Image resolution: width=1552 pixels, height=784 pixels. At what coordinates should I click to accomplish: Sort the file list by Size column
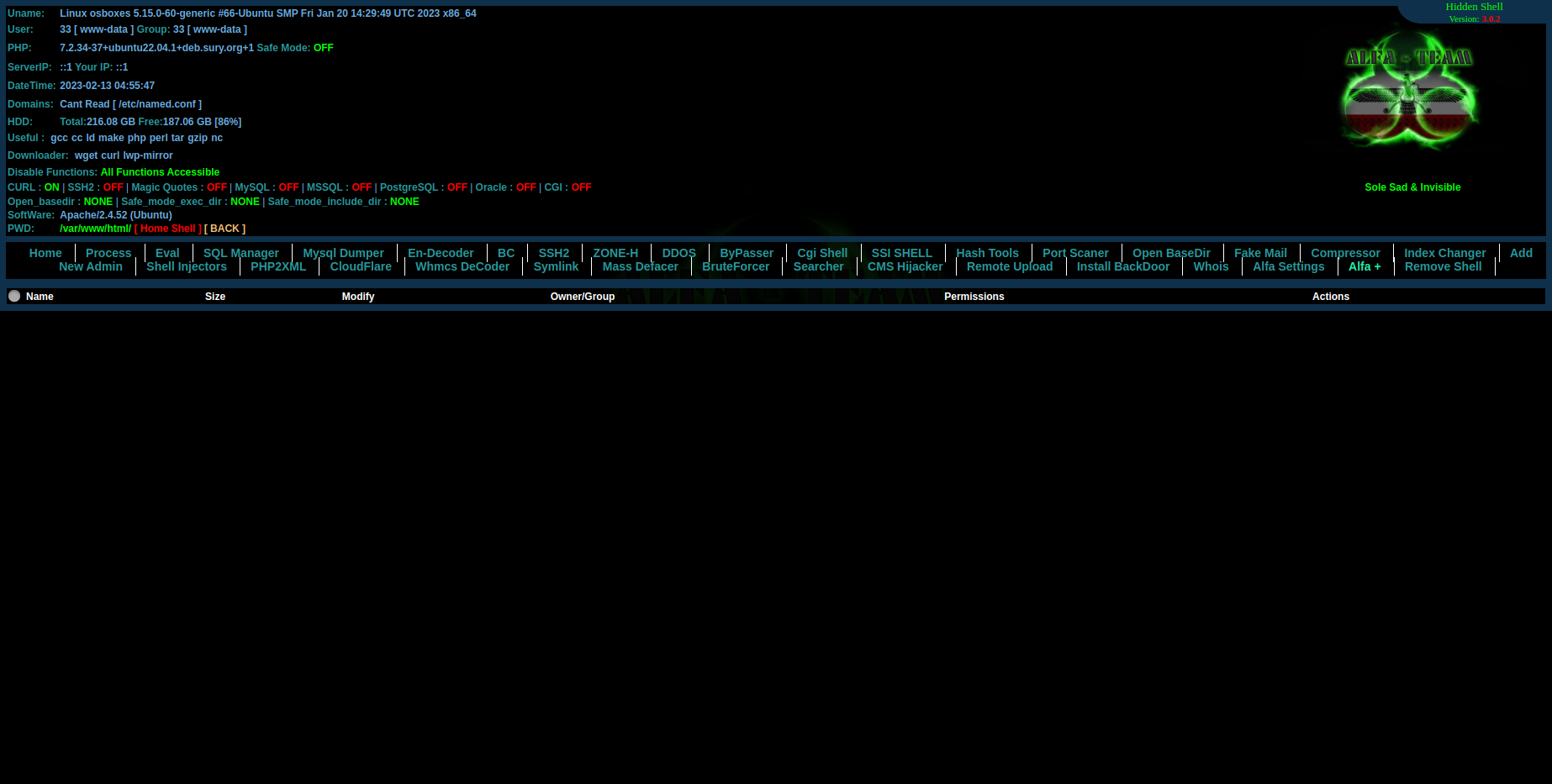(215, 297)
